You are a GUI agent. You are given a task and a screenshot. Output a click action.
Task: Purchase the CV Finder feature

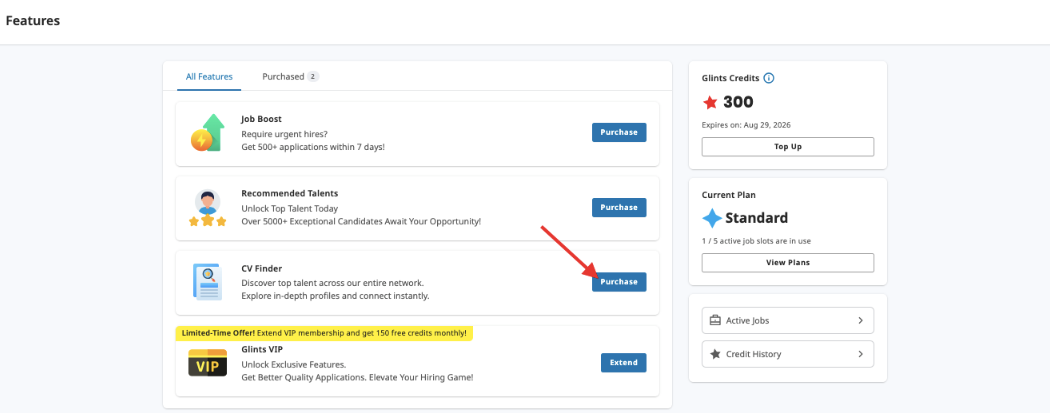[x=619, y=282]
